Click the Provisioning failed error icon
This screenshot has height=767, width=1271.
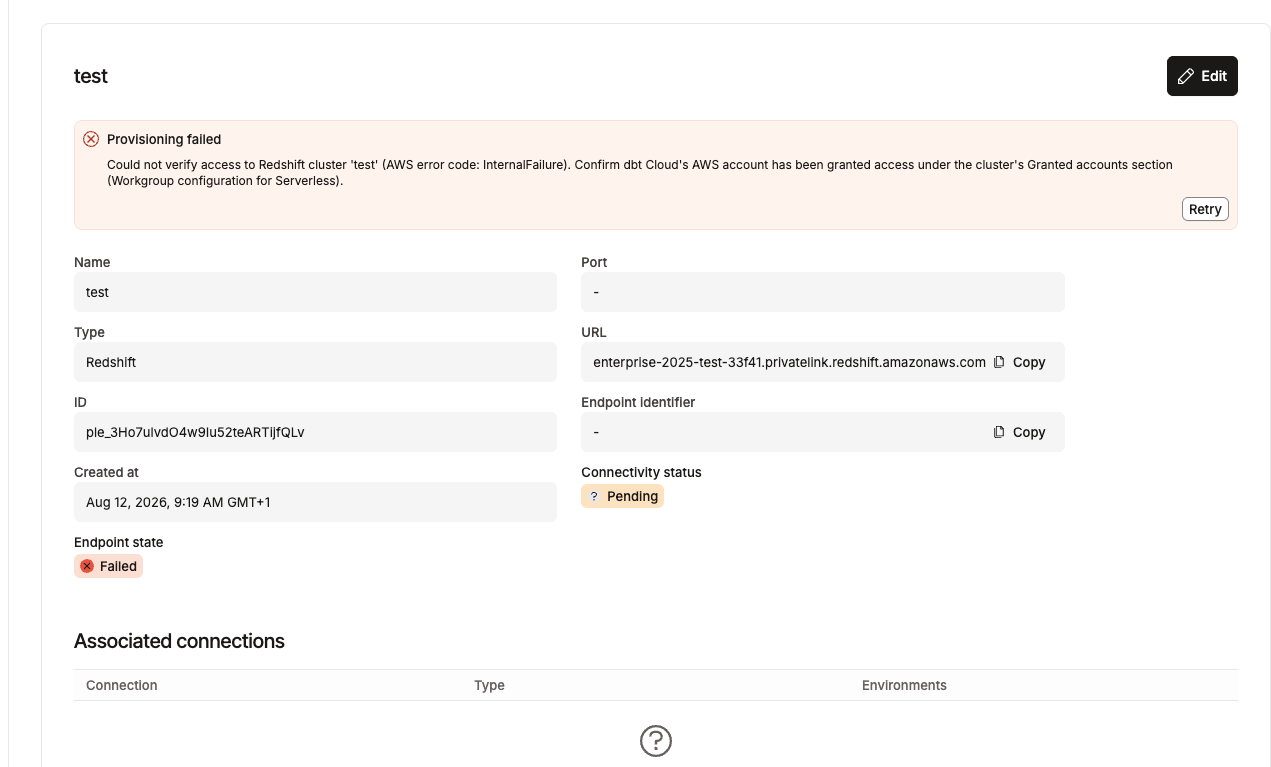[91, 139]
